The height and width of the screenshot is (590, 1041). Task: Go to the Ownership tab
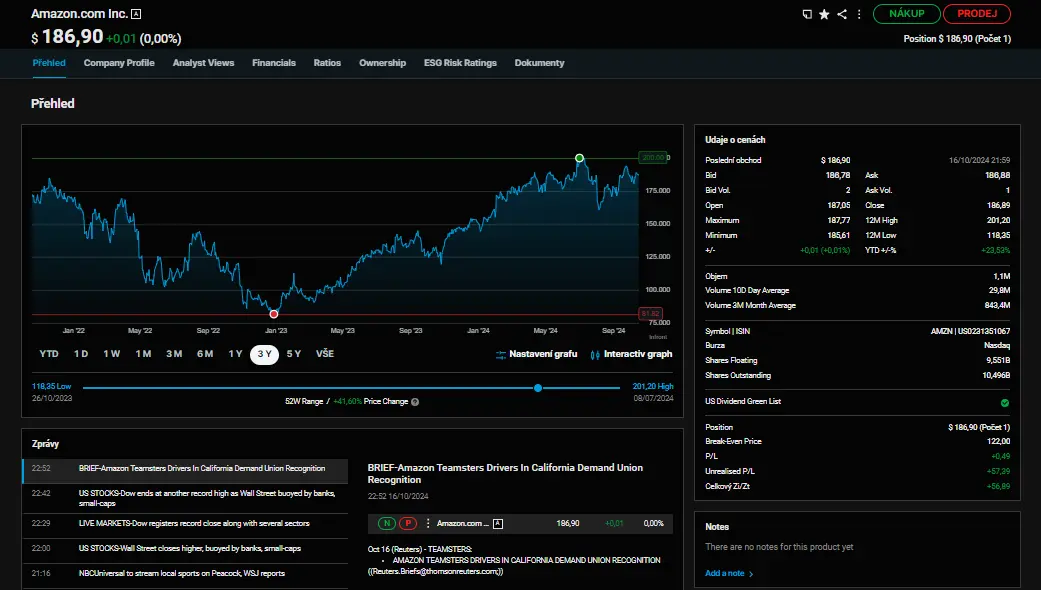[x=382, y=62]
